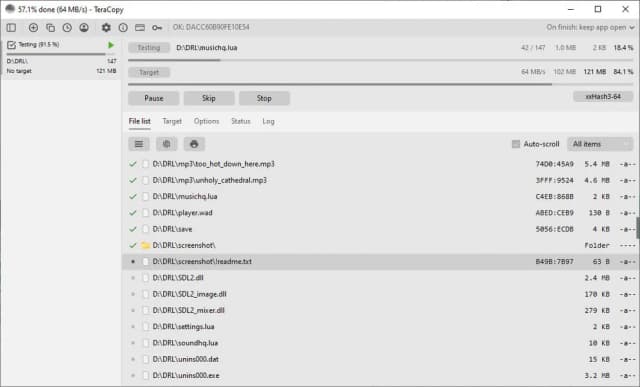Click the hash value ABED:CEB9

click(554, 213)
